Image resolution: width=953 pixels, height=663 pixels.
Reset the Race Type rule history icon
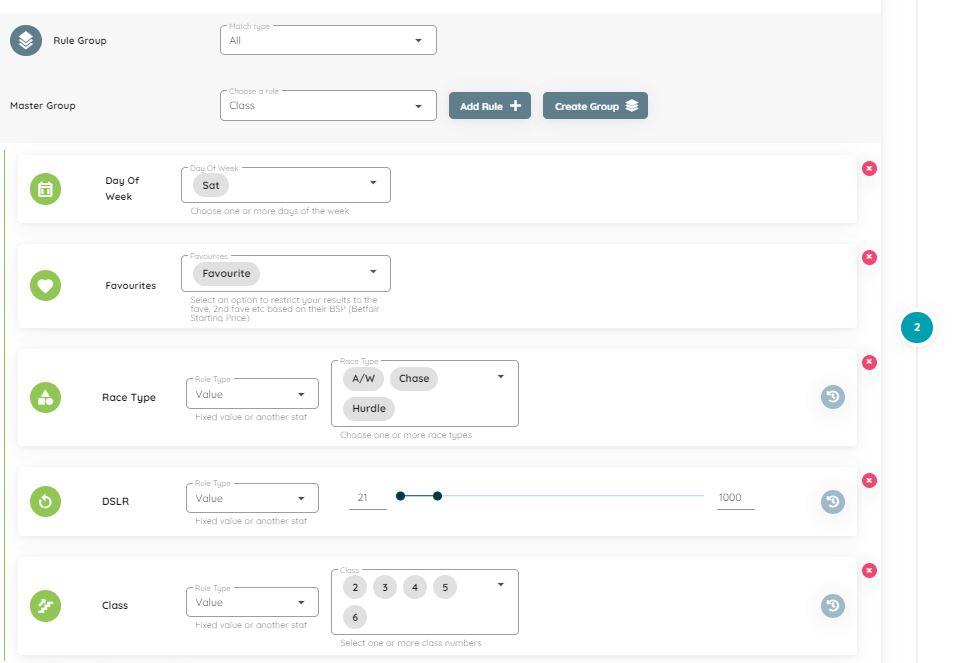833,397
